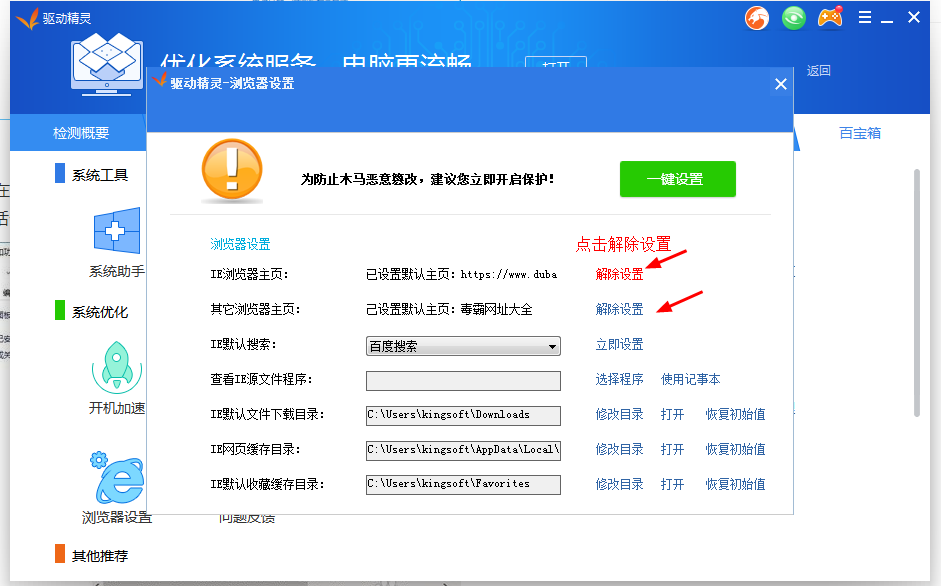Click the Dropbox-style box monitor icon
Screen dimensions: 941x586
pos(107,65)
